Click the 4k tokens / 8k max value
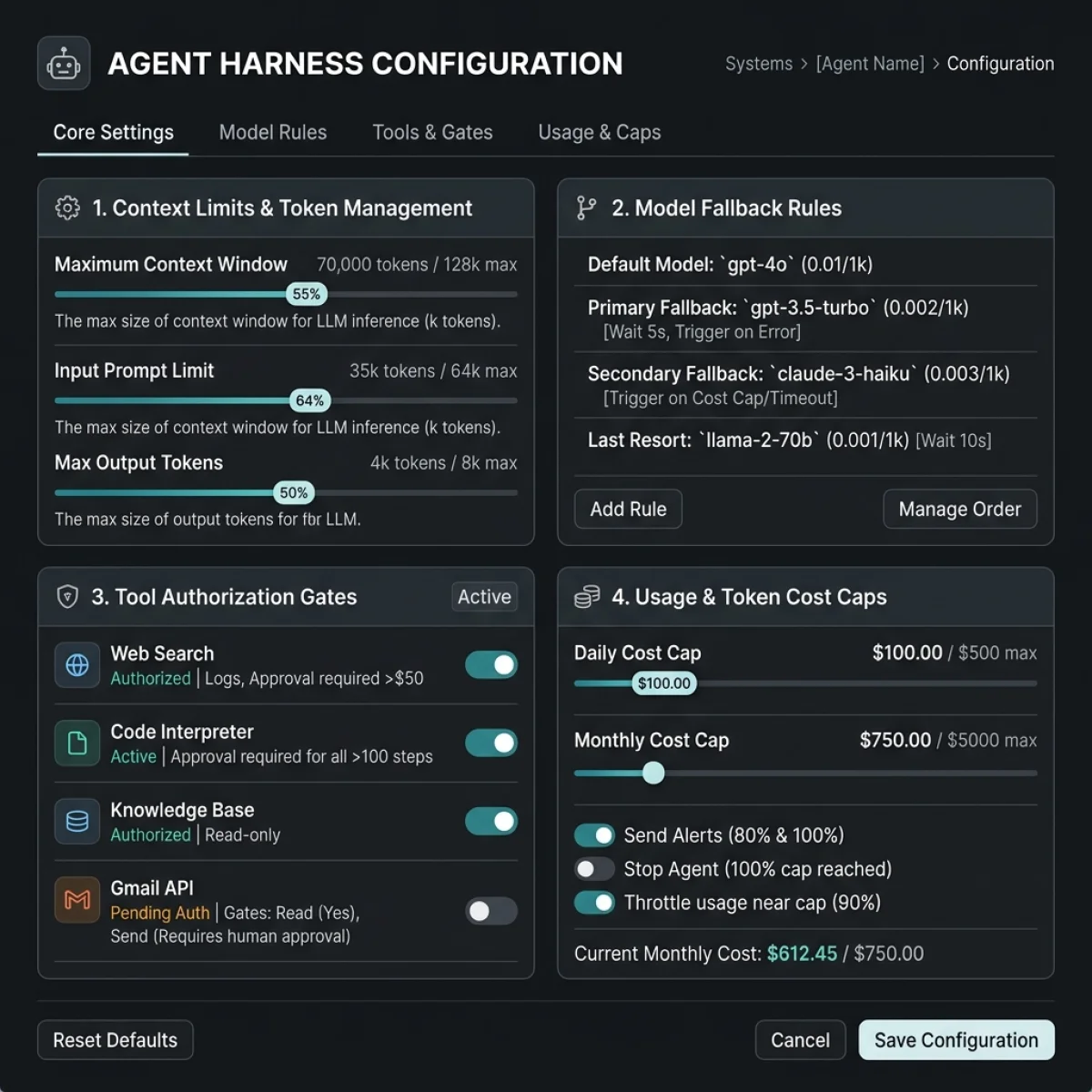This screenshot has width=1092, height=1092. (443, 463)
